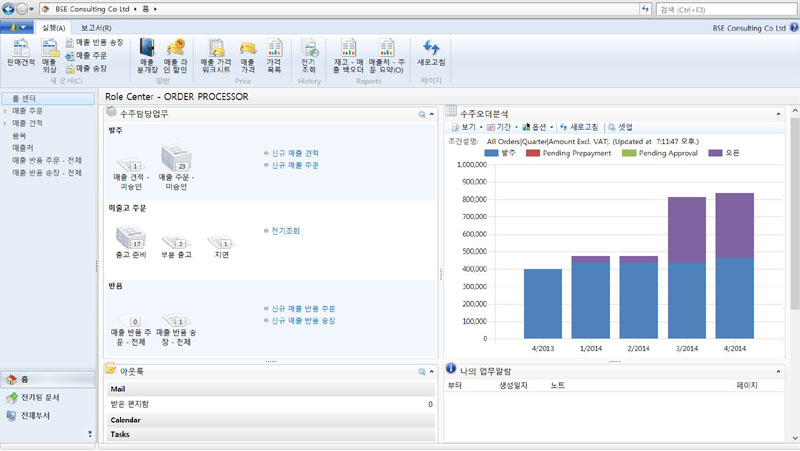Screen dimensions: 800x451
Task: Select 매출 반품 송장 - 전체 in navigation
Action: coord(47,173)
